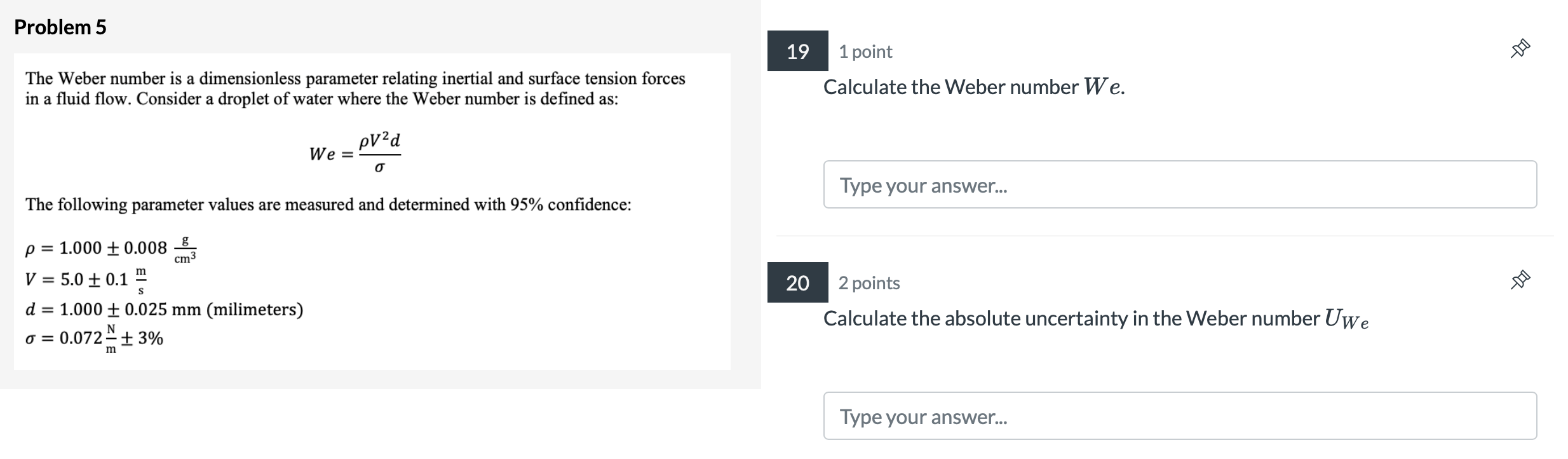The height and width of the screenshot is (459, 1568).
Task: Click 'Calculate the Weber number We' prompt text
Action: point(973,87)
